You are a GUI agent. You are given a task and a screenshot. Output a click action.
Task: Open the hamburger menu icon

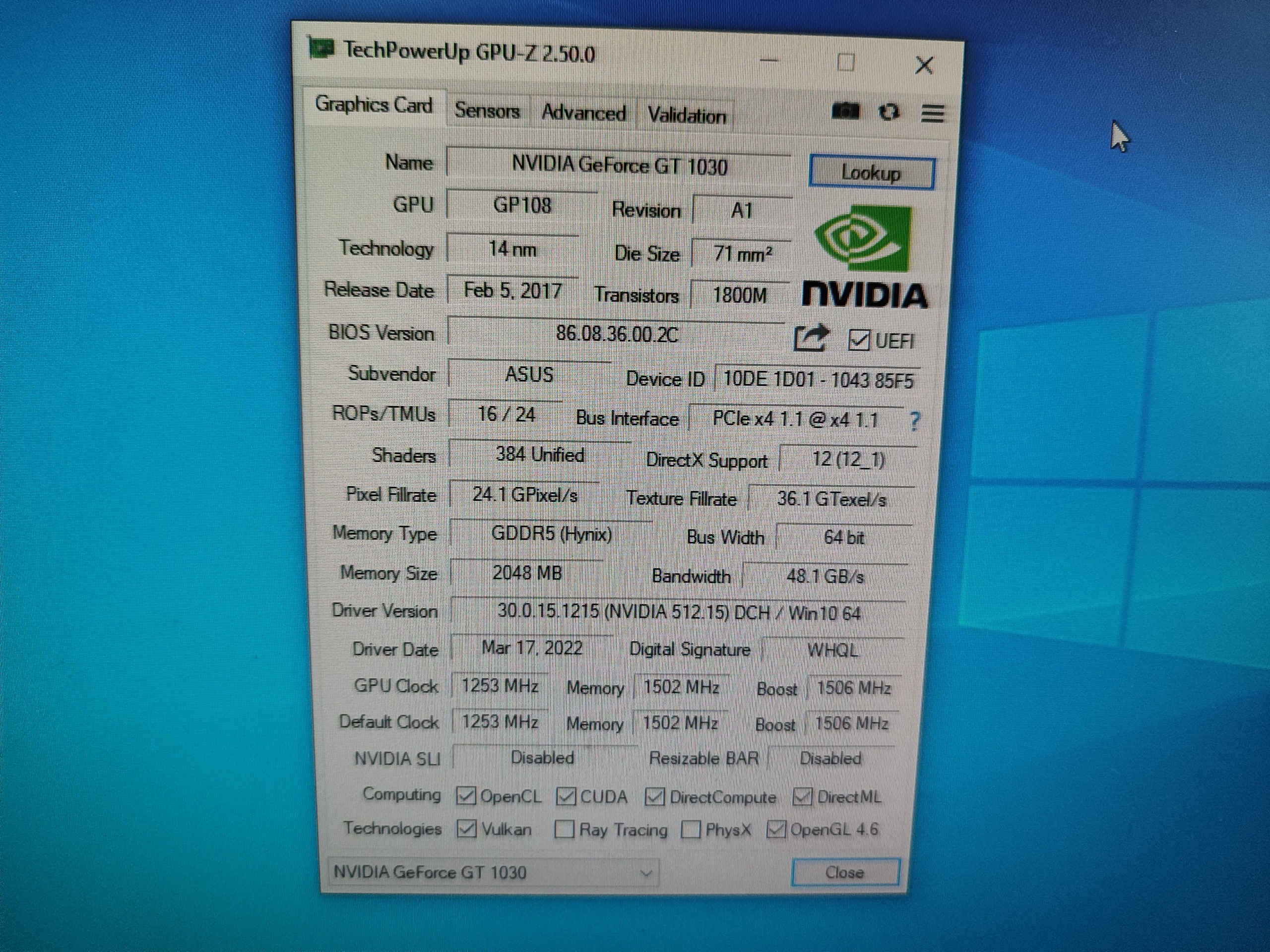[x=932, y=113]
